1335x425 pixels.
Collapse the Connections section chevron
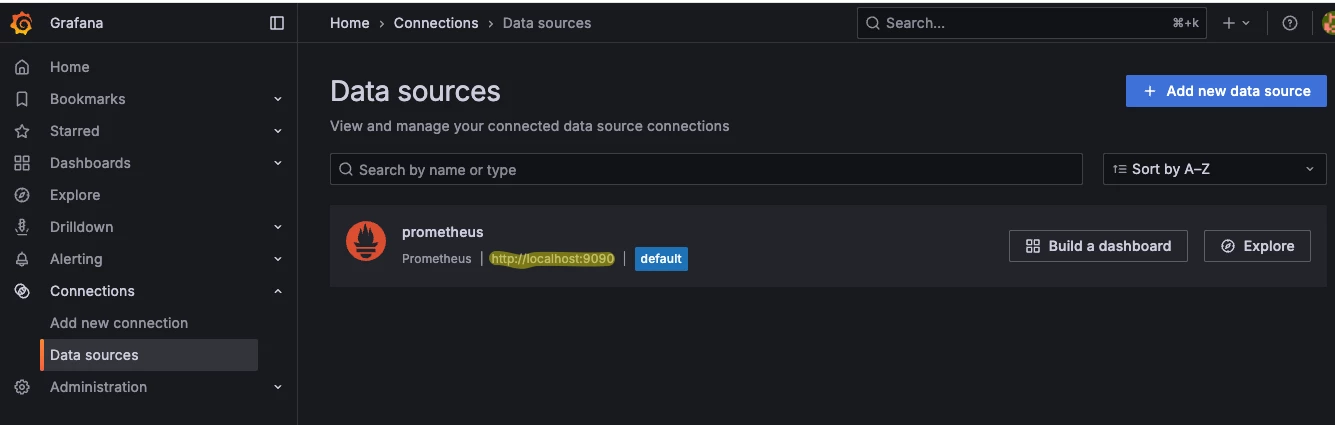point(278,291)
